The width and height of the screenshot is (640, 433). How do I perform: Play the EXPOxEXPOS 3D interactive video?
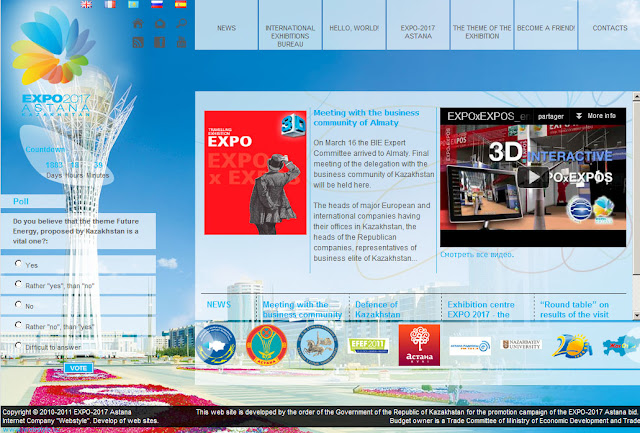(533, 177)
